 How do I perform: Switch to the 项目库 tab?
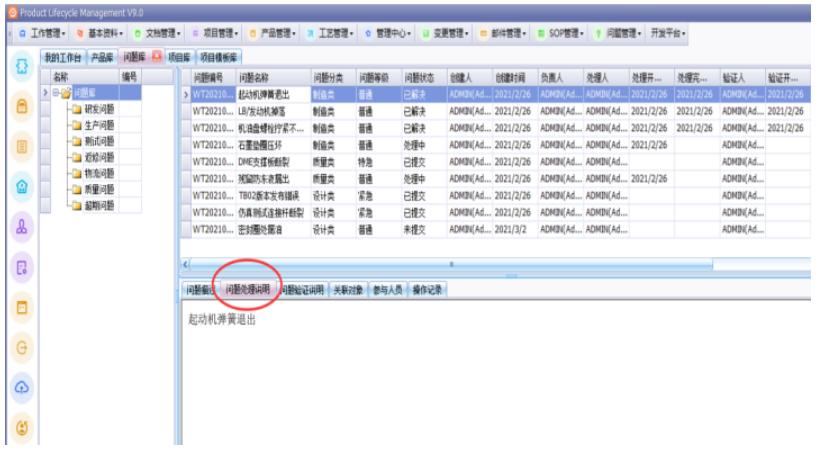click(179, 57)
